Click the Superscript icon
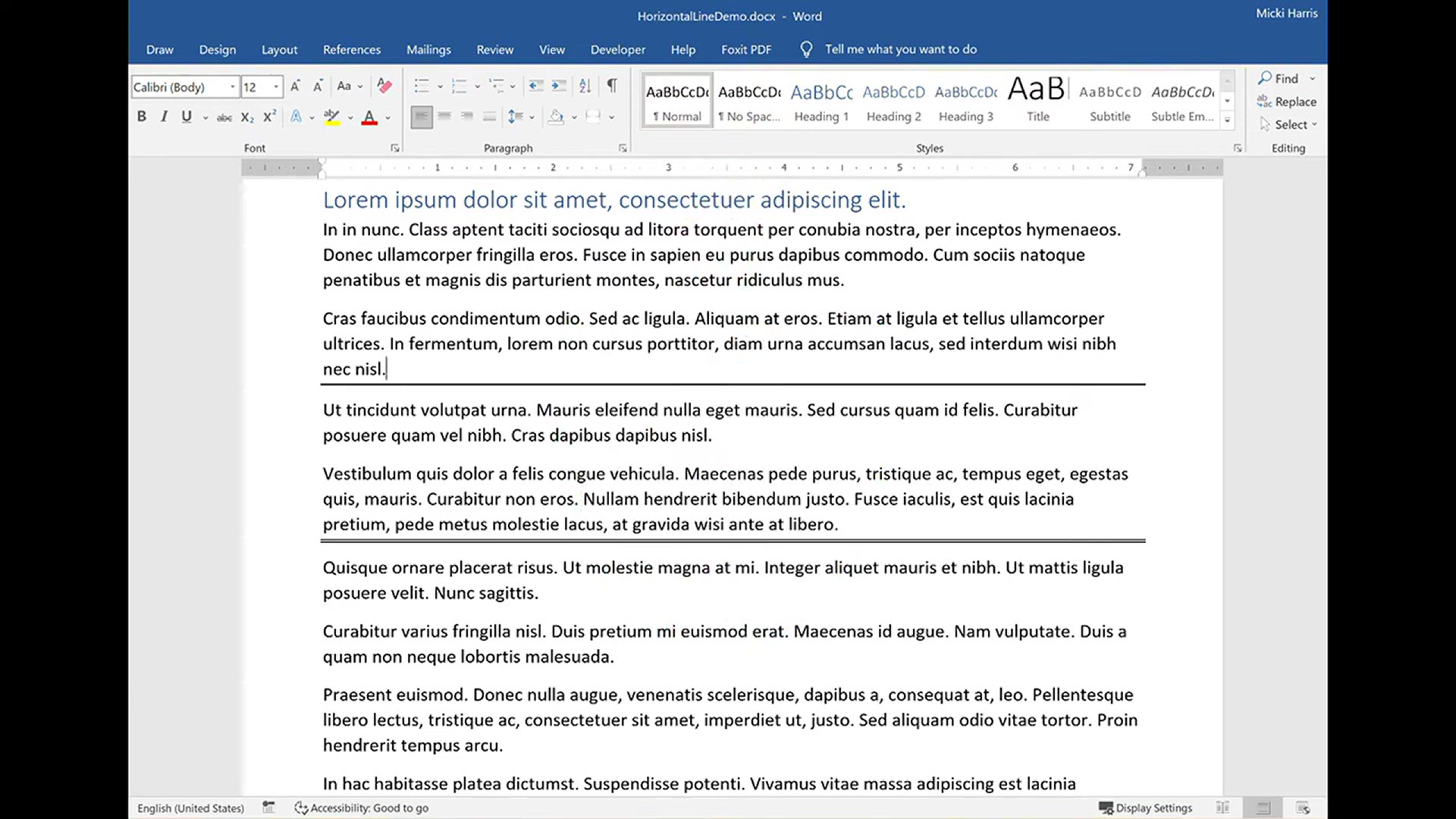Viewport: 1456px width, 819px height. coord(269,118)
